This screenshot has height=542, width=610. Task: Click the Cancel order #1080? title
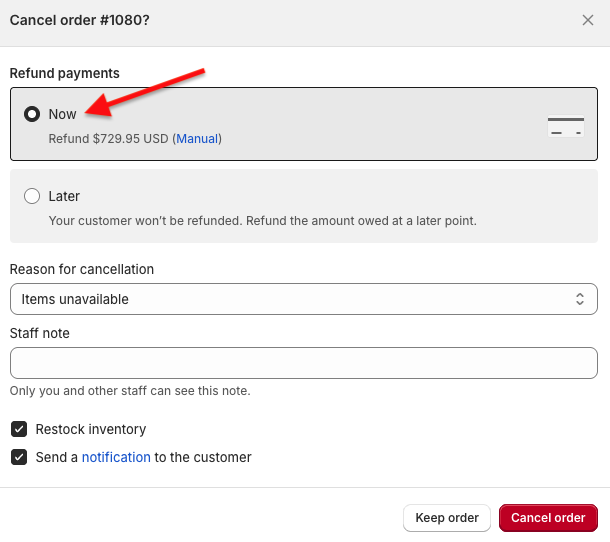click(79, 20)
